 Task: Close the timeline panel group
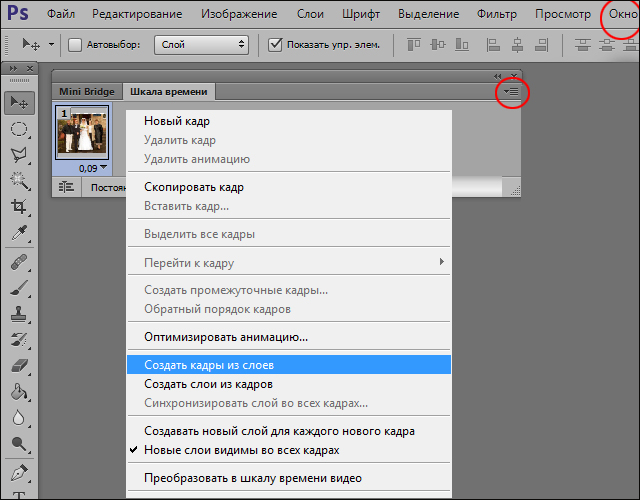514,76
